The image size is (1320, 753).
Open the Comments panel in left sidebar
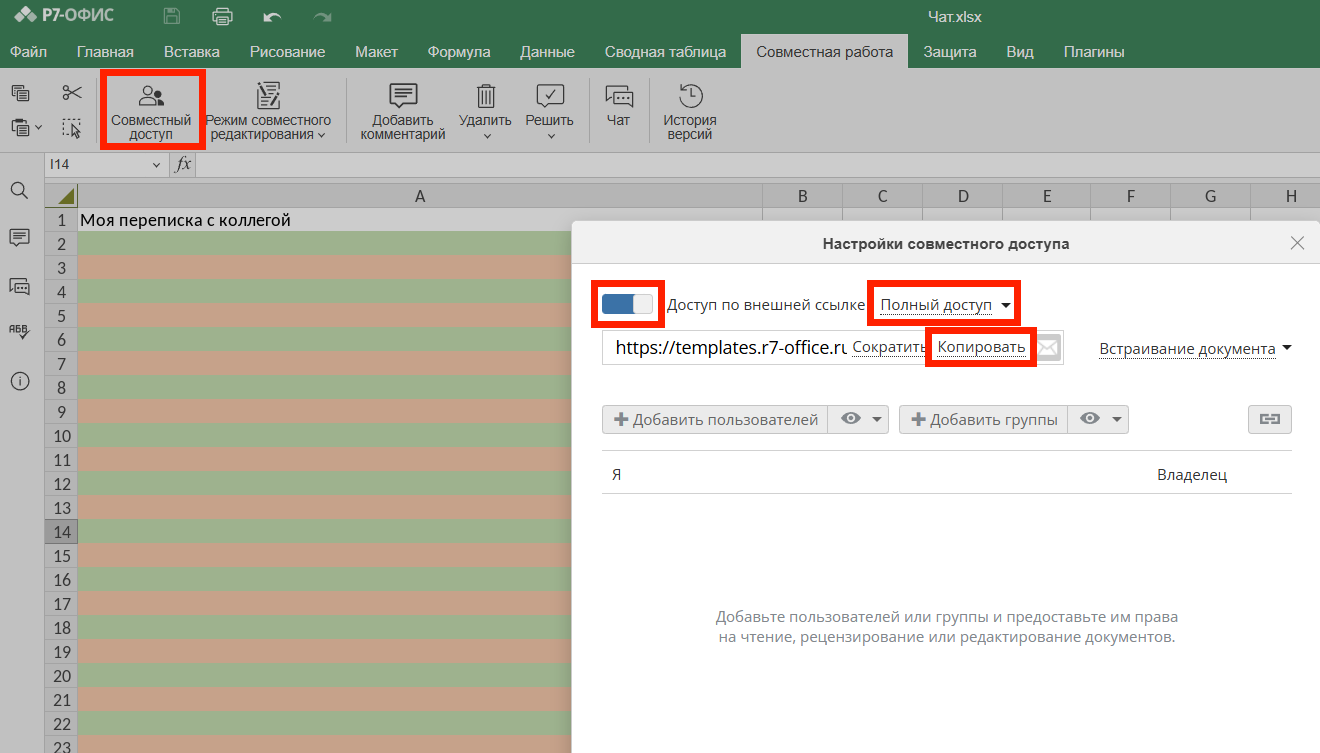click(19, 238)
